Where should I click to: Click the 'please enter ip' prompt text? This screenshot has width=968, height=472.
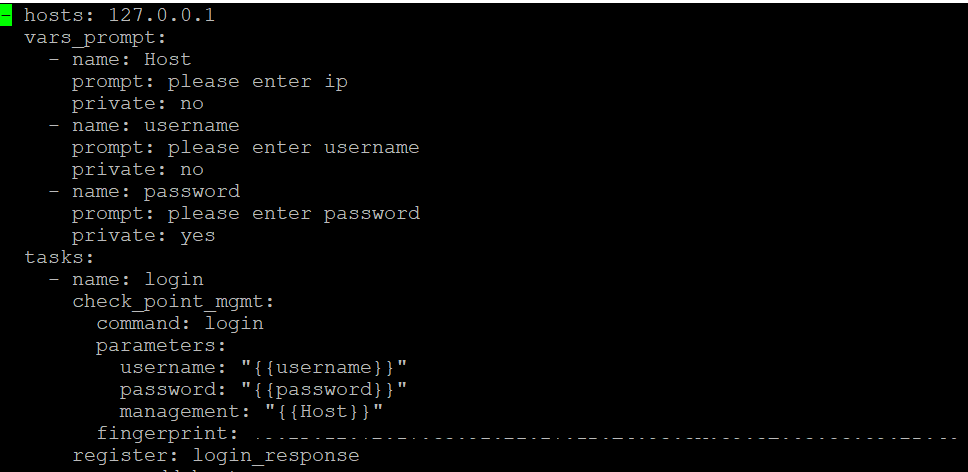pyautogui.click(x=257, y=82)
